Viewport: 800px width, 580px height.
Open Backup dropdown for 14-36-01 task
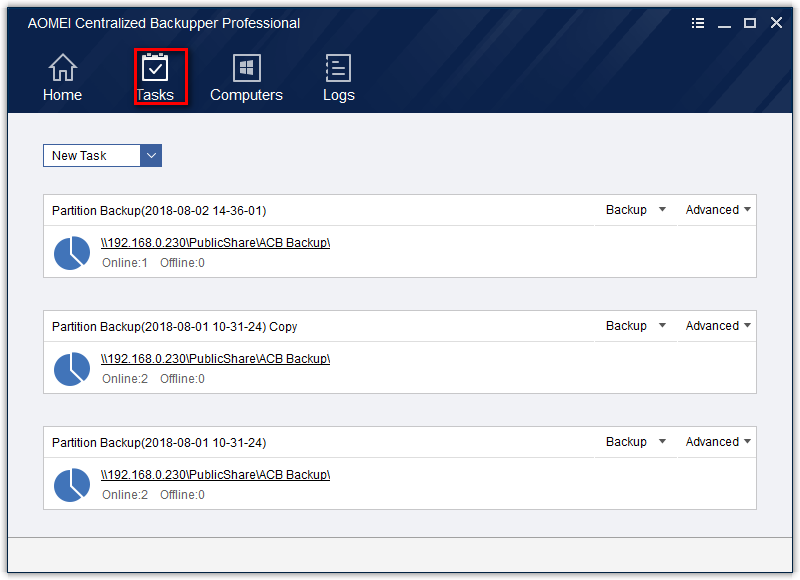tap(636, 210)
